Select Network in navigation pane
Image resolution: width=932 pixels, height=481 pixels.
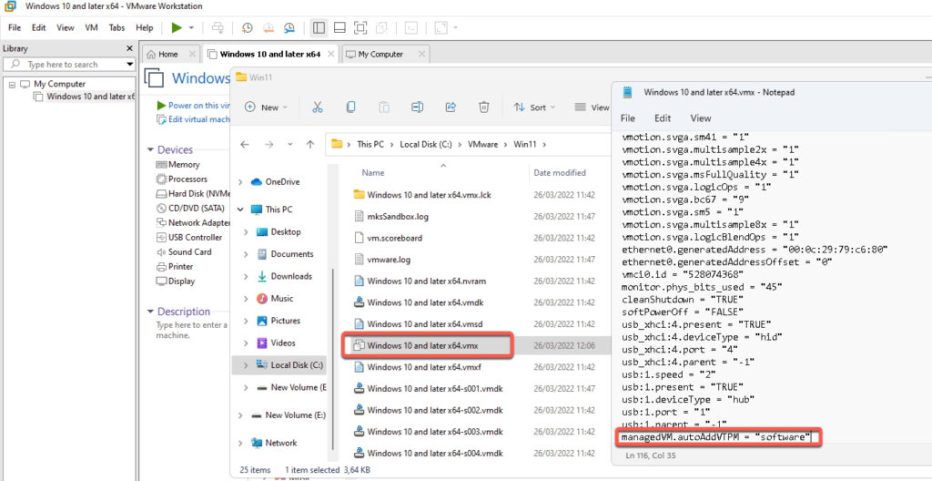click(x=281, y=443)
